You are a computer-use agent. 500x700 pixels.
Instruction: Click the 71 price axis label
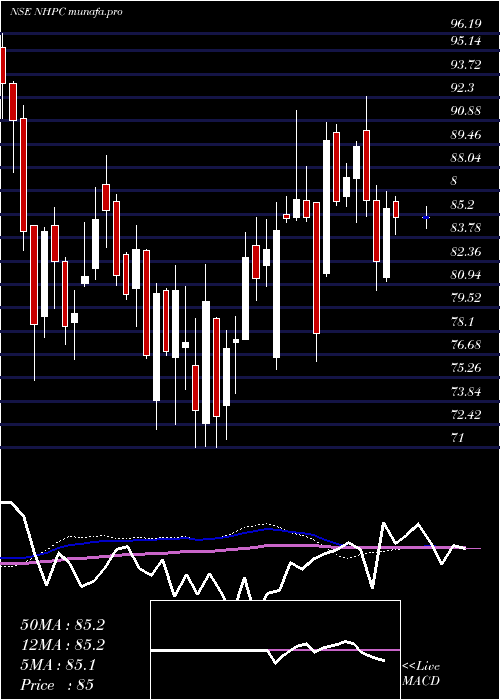pos(457,438)
